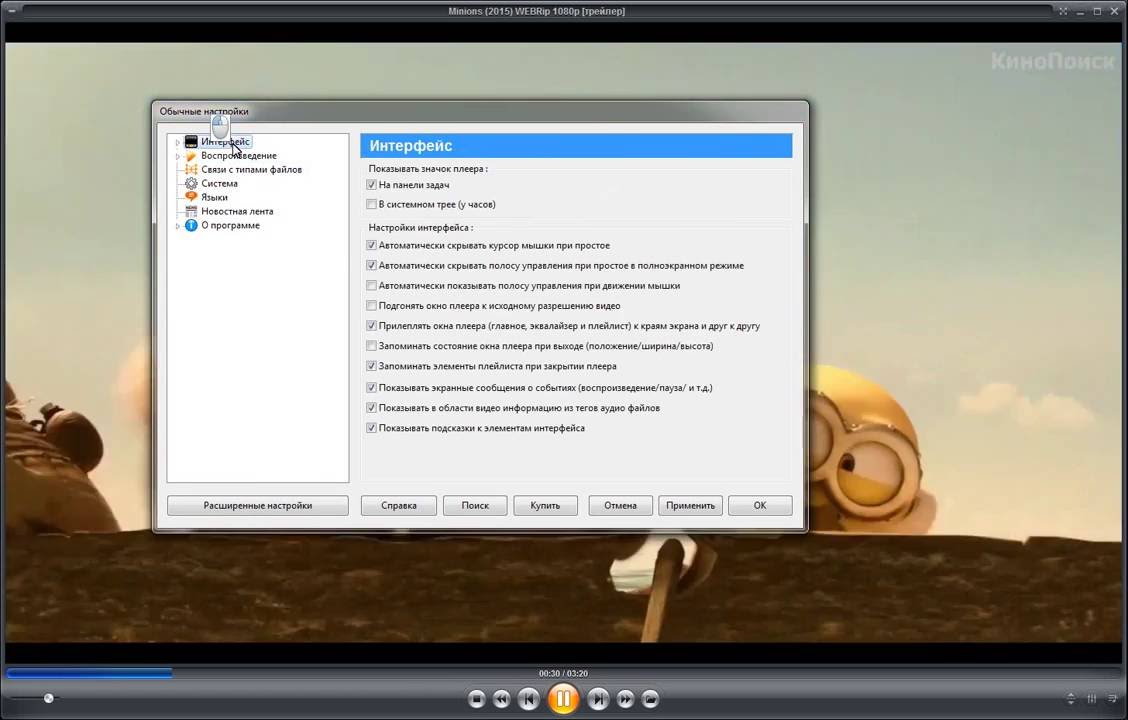This screenshot has height=720, width=1128.
Task: Click the video seek progress bar
Action: 563,673
